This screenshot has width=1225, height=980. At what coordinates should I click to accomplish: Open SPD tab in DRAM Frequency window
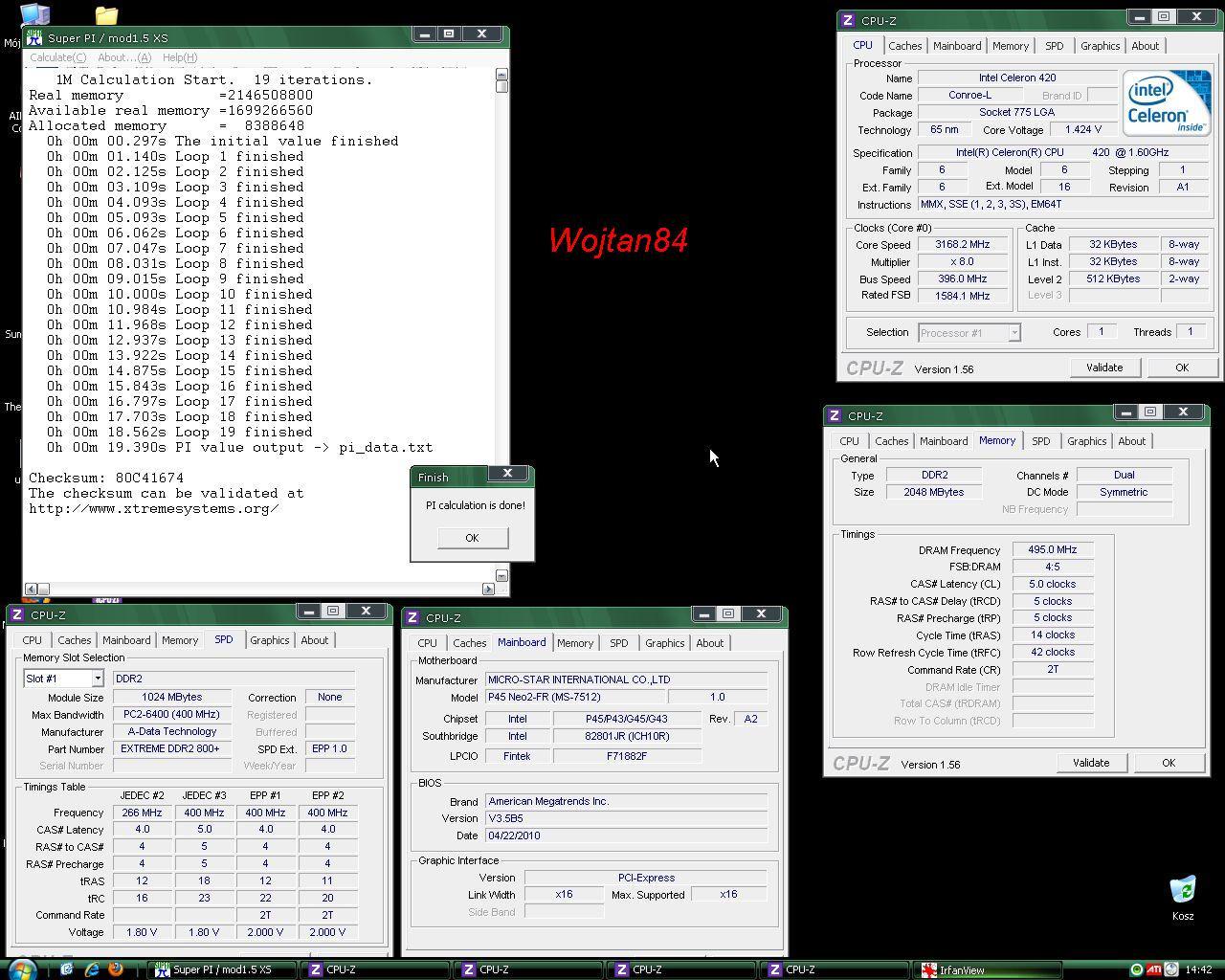(1040, 441)
